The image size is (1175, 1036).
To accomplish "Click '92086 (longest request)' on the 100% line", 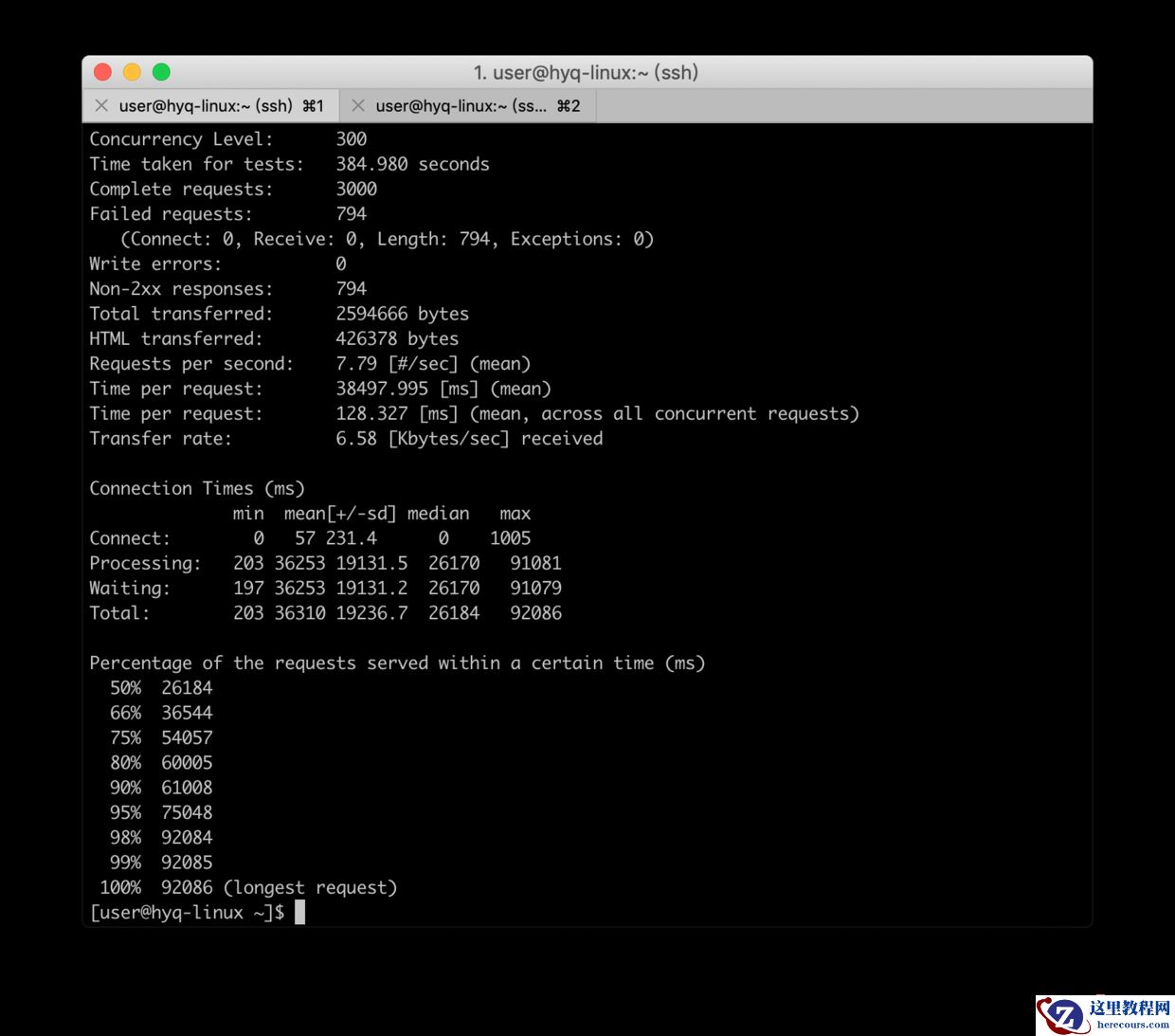I will point(280,887).
